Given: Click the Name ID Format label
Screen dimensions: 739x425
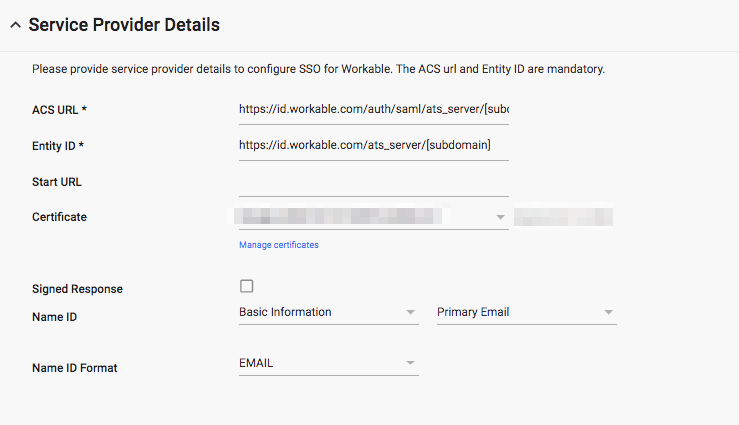Looking at the screenshot, I should point(74,368).
